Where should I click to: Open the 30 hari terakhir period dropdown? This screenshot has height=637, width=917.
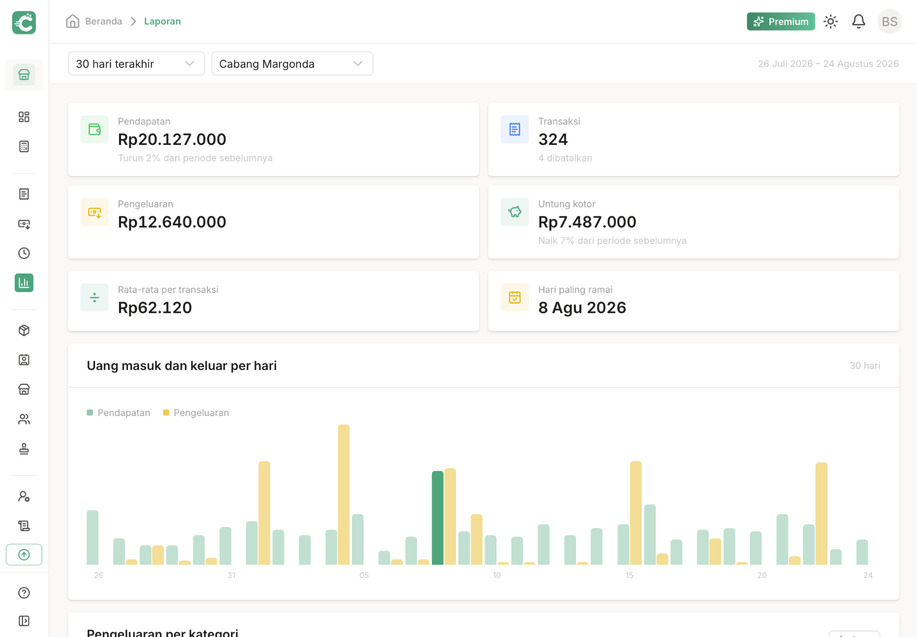[136, 64]
